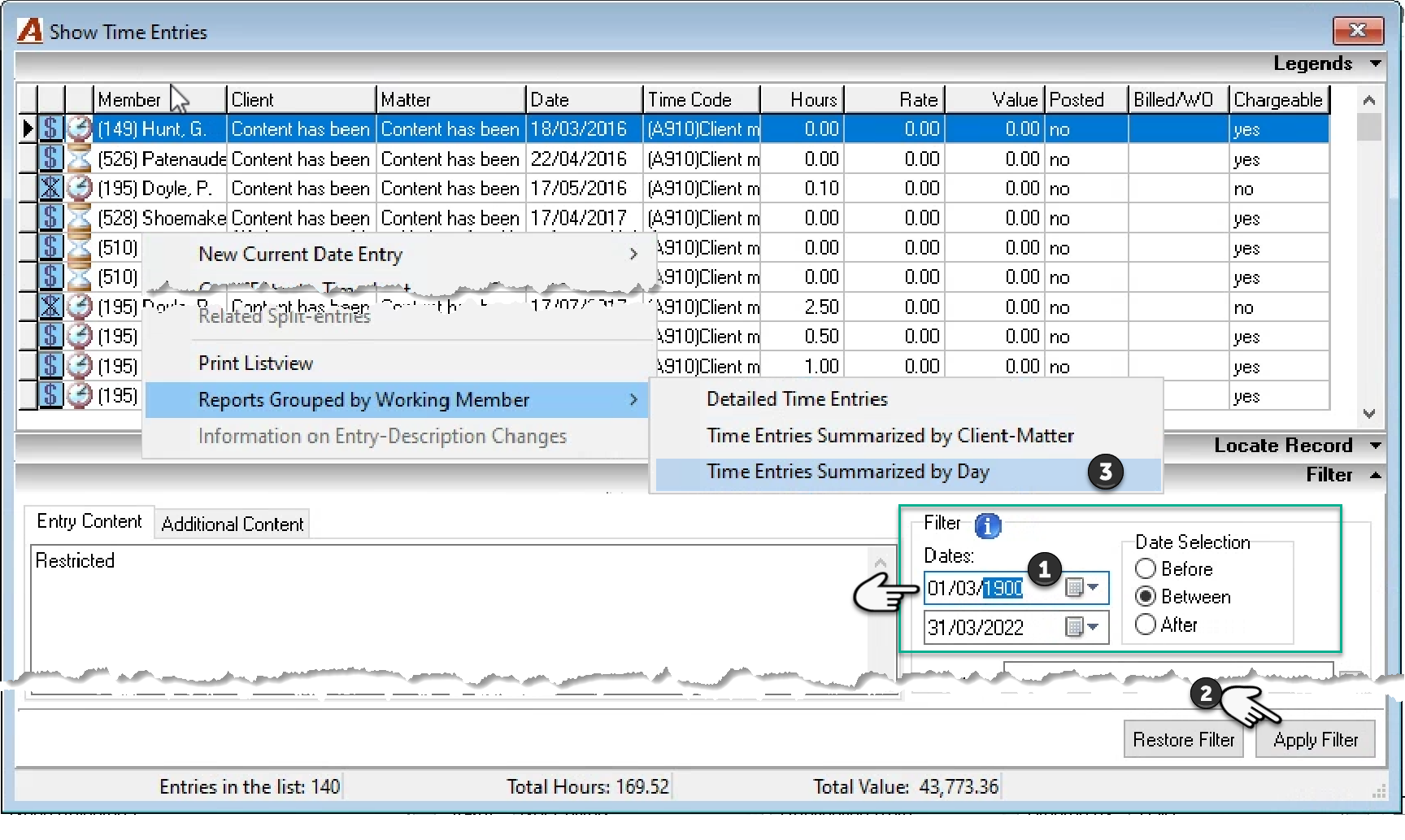Click the hourglass icon in the Shoemake row
The width and height of the screenshot is (1405, 840).
79,217
